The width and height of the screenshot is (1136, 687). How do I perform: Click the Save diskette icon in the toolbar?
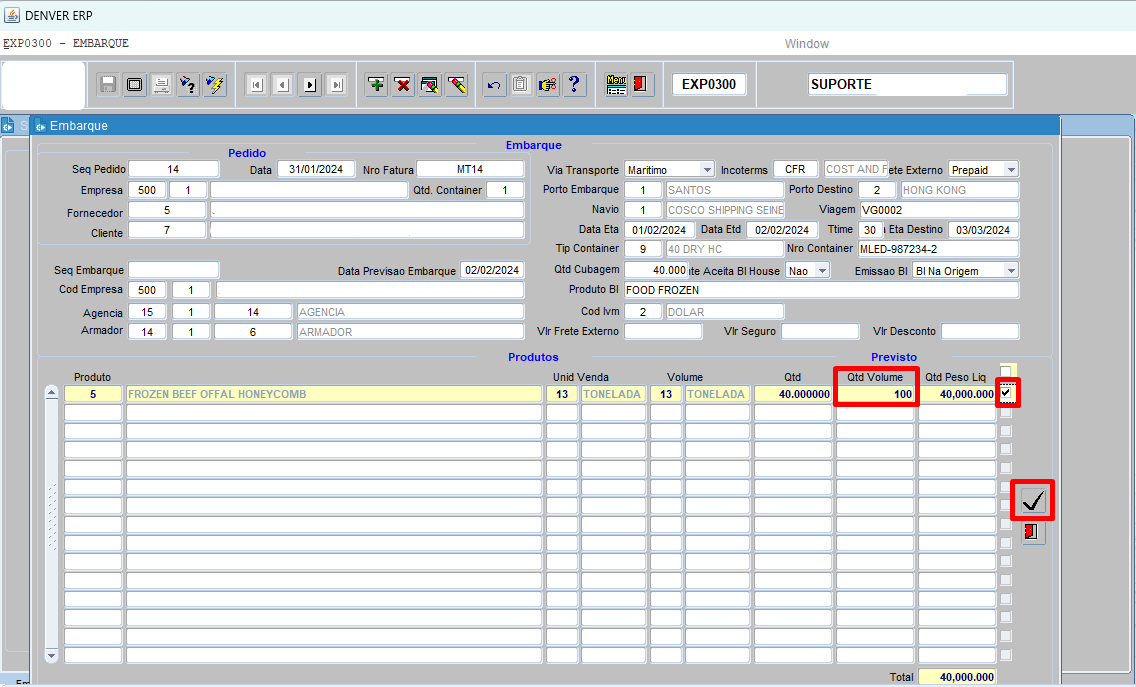click(x=108, y=85)
